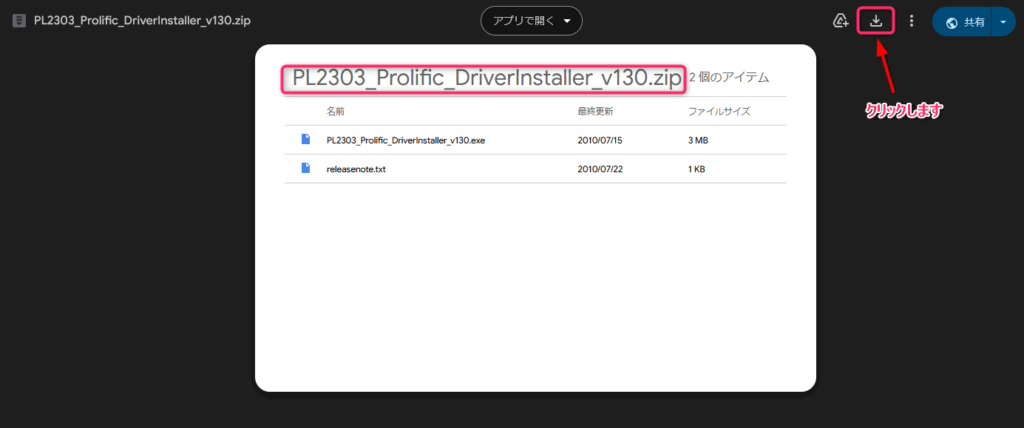The height and width of the screenshot is (428, 1024).
Task: Click the download icon in top toolbar
Action: coord(876,21)
